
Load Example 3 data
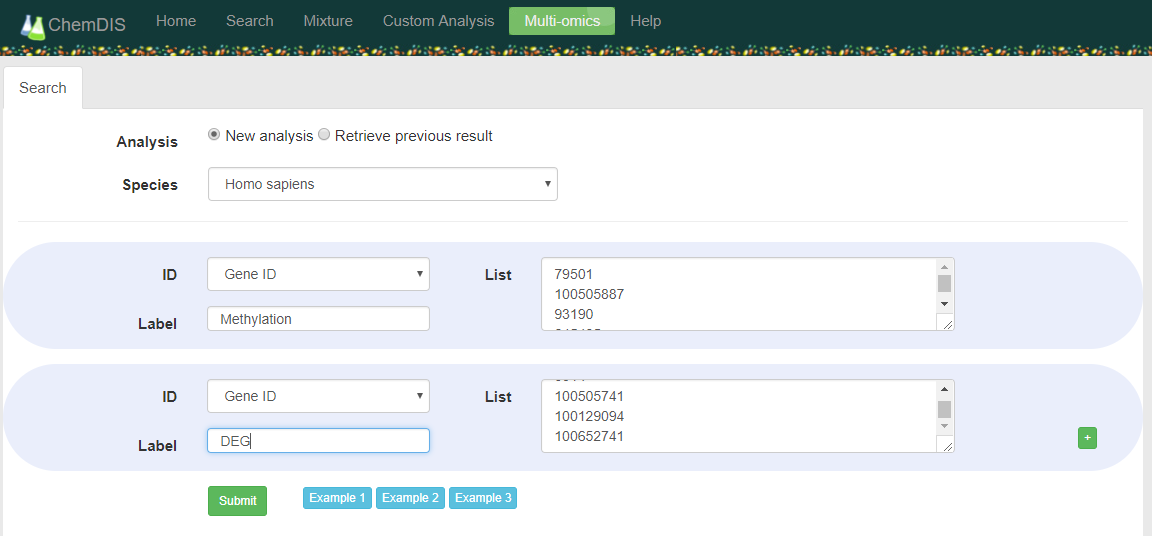coord(483,498)
